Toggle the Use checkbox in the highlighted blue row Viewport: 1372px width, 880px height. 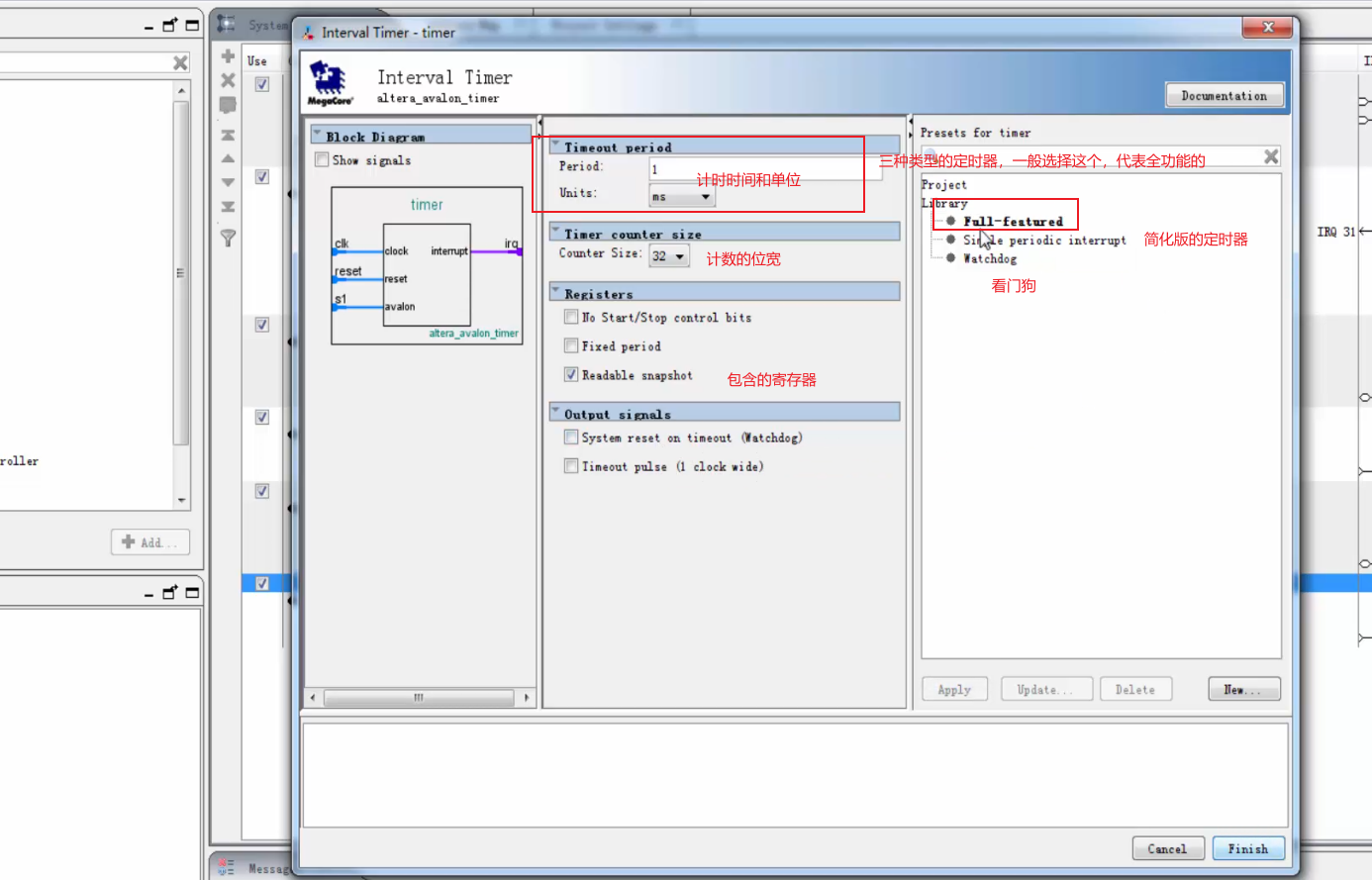pos(262,583)
